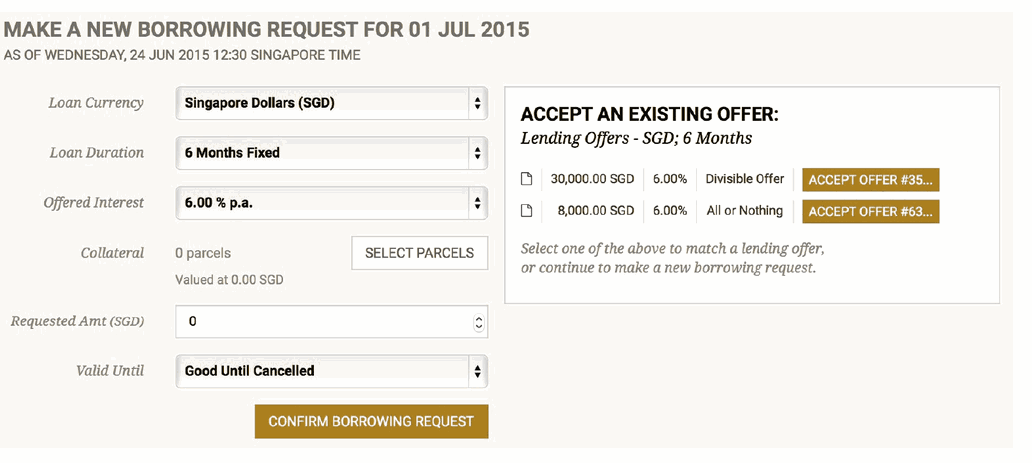
Task: Click the 0 parcels collateral text
Action: coord(203,253)
